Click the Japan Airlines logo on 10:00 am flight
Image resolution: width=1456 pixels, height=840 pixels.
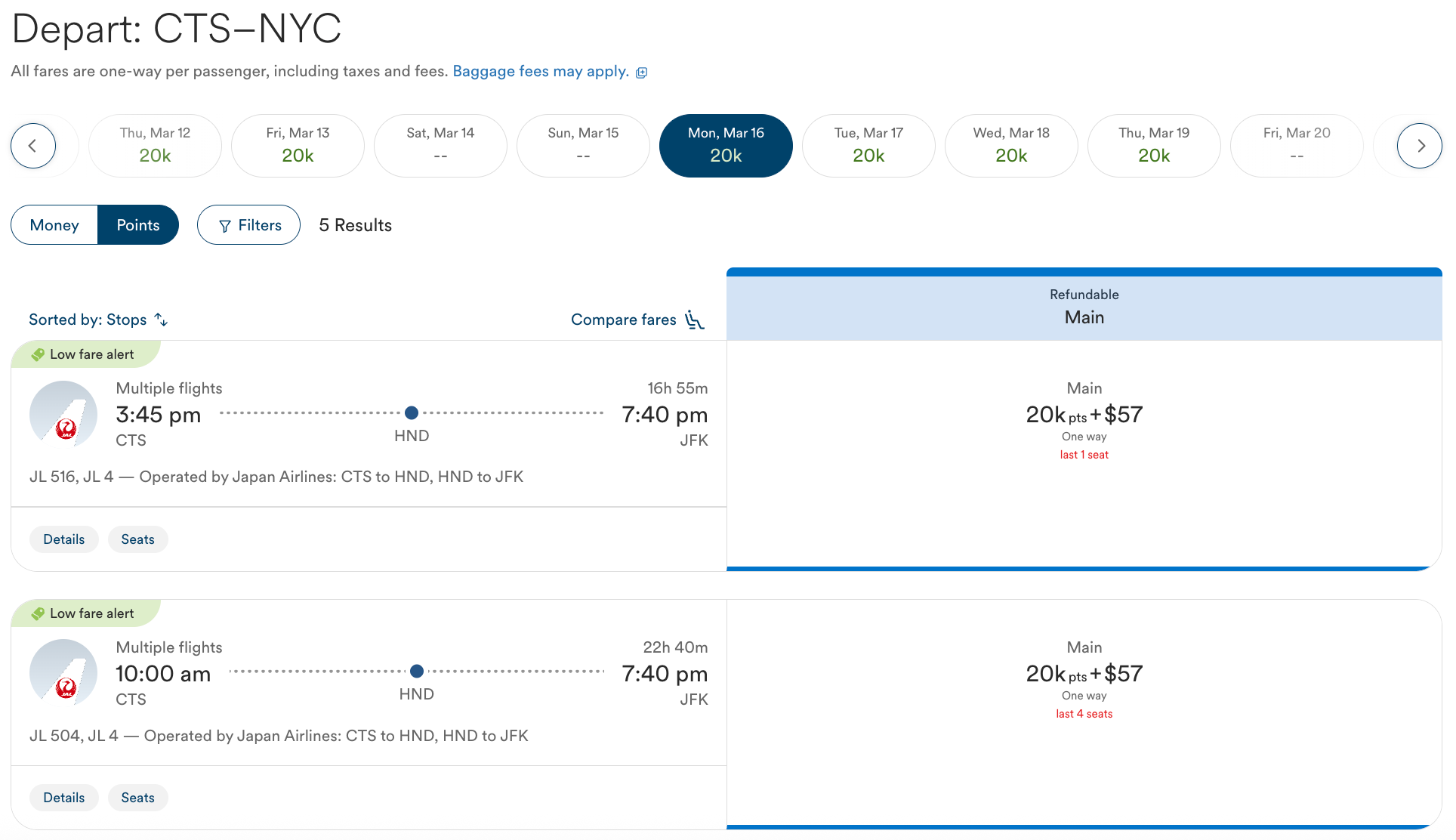[63, 673]
